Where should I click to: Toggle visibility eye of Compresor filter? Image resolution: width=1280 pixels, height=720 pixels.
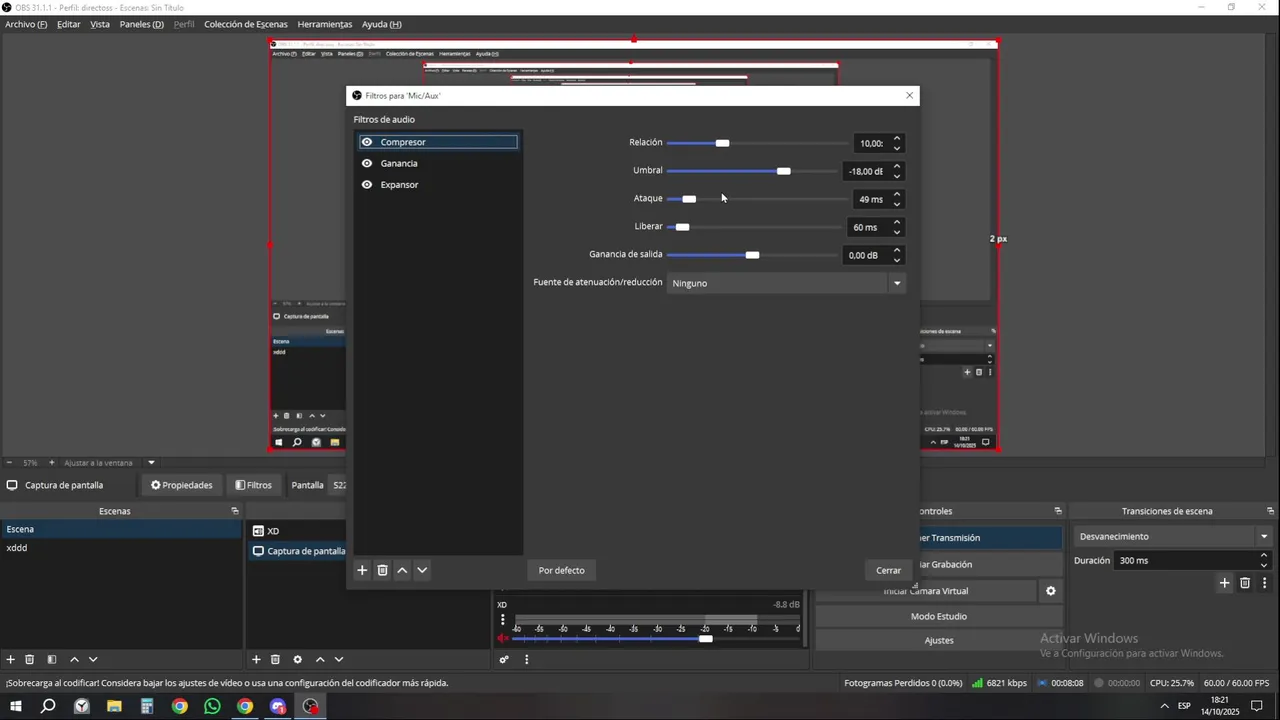coord(367,142)
